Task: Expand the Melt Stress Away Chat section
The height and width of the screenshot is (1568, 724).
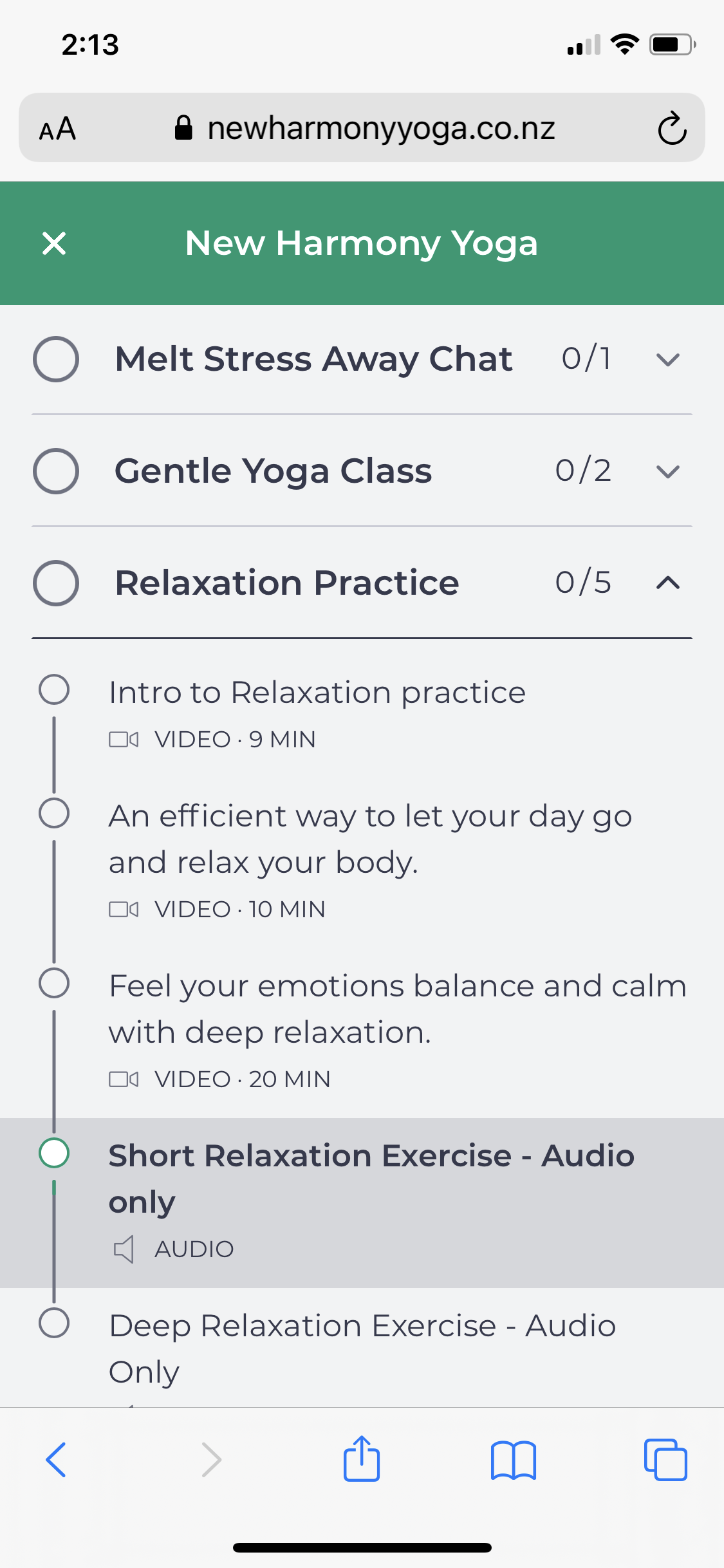Action: [668, 359]
